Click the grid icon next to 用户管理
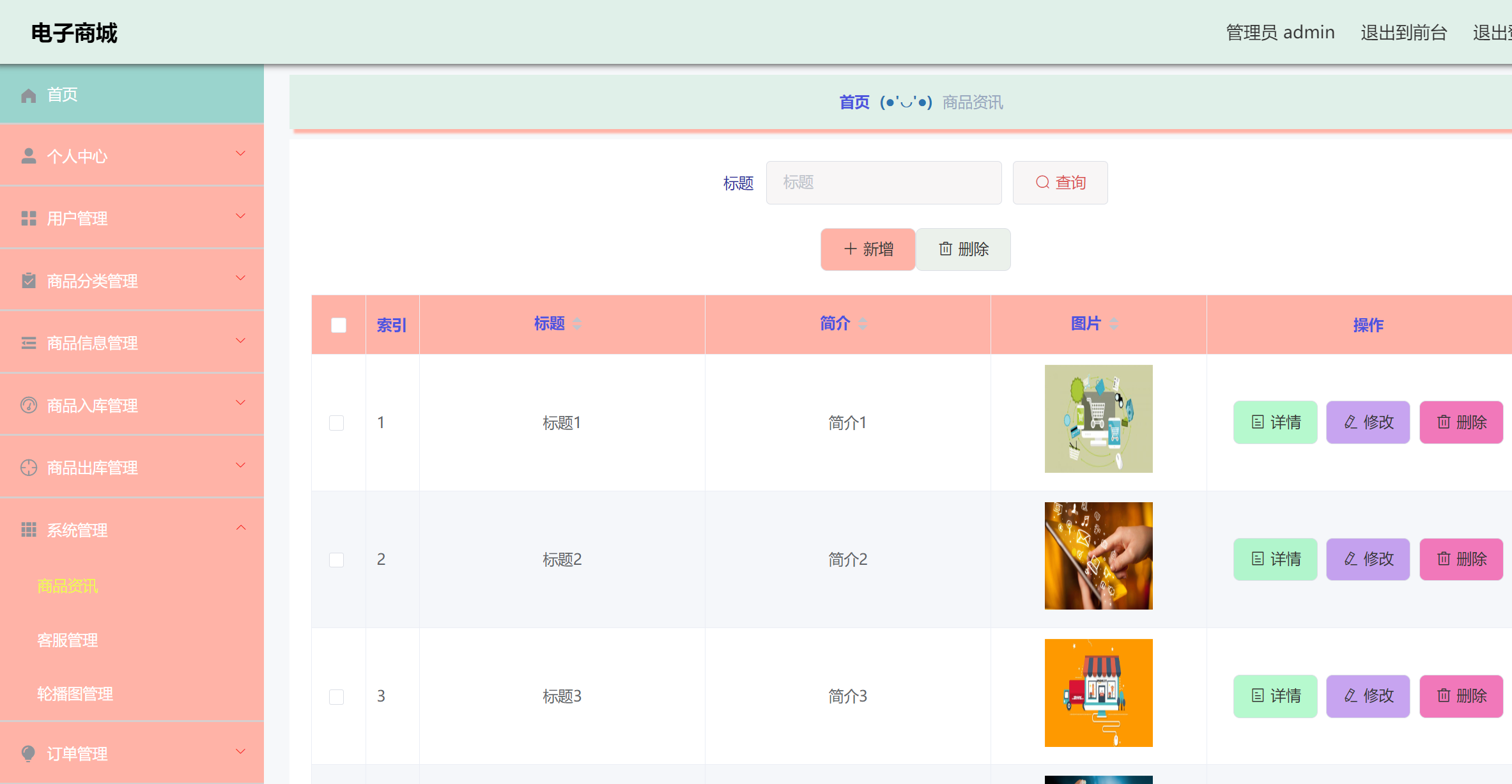 click(28, 218)
